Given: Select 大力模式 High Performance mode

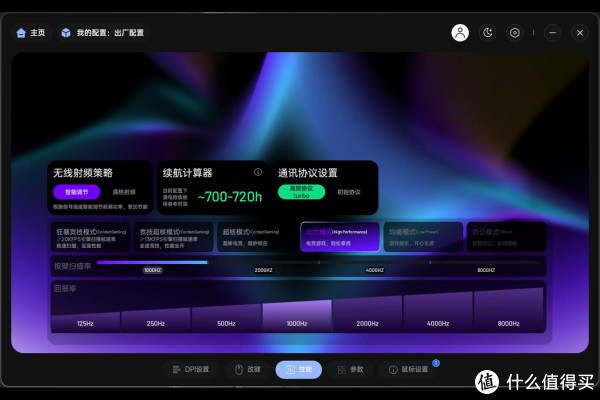Looking at the screenshot, I should coord(339,236).
